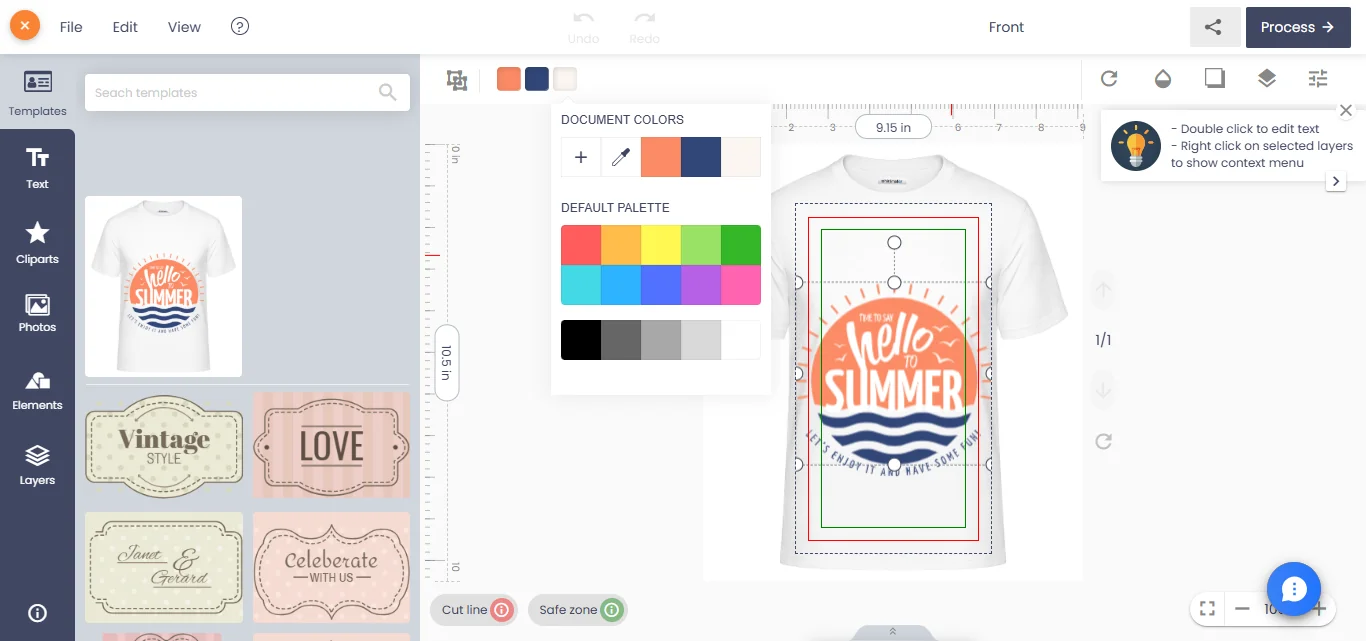
Task: Open the Edit menu
Action: pyautogui.click(x=125, y=27)
